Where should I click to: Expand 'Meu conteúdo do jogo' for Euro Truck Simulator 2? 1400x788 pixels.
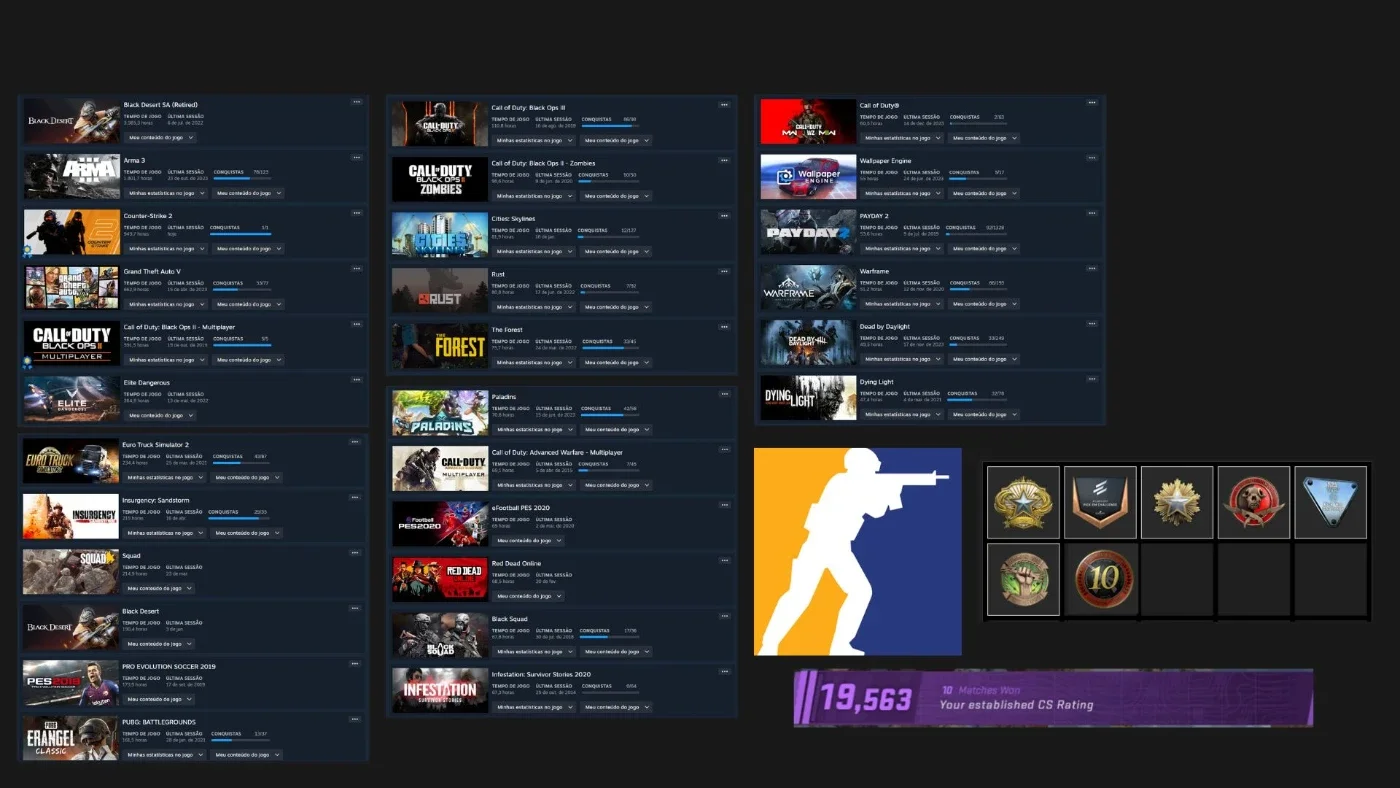click(246, 478)
